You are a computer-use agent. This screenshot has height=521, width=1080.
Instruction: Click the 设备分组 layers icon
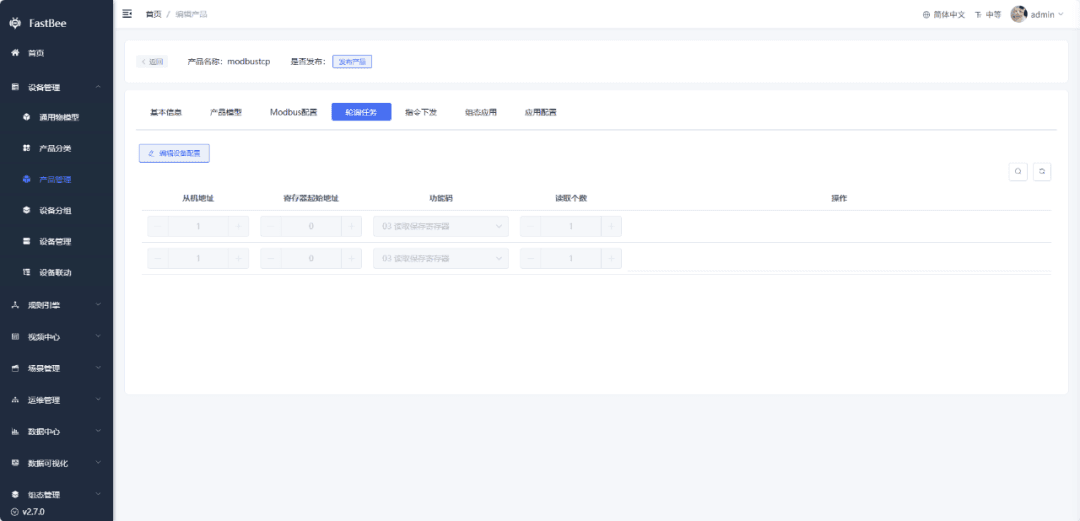tap(27, 210)
